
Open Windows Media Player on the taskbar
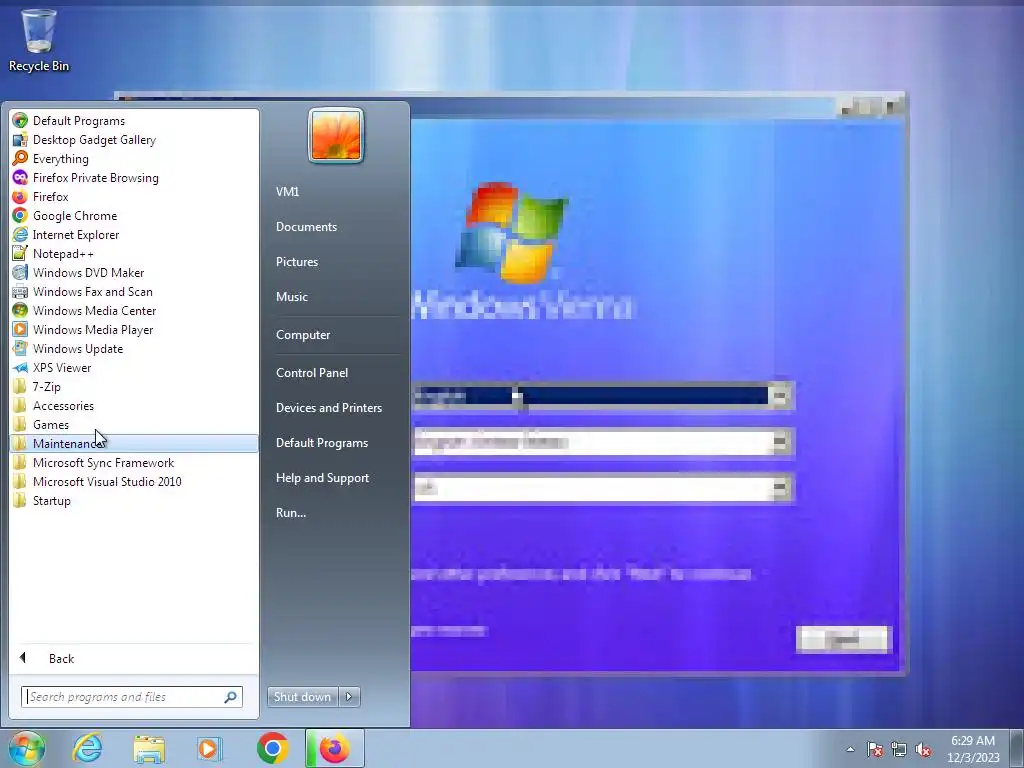210,748
